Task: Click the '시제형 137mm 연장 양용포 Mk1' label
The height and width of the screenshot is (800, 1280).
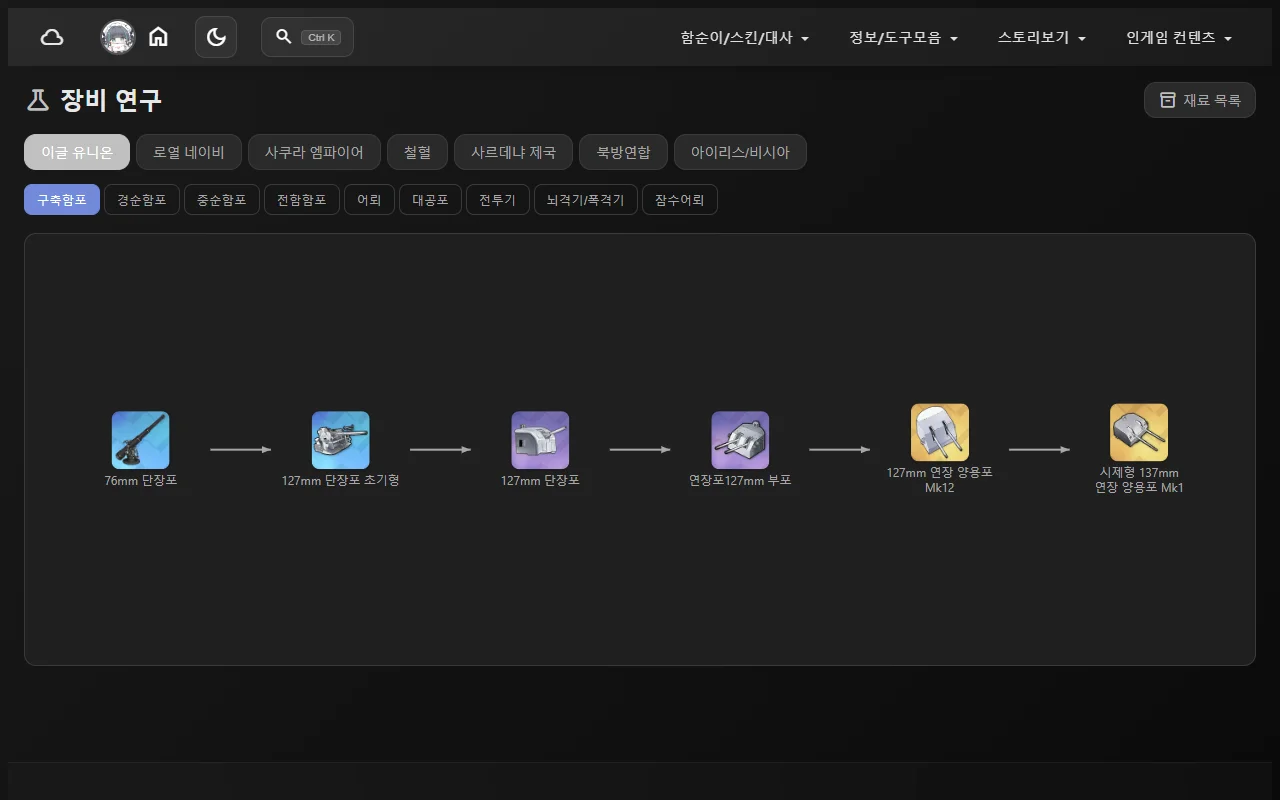Action: 1139,480
